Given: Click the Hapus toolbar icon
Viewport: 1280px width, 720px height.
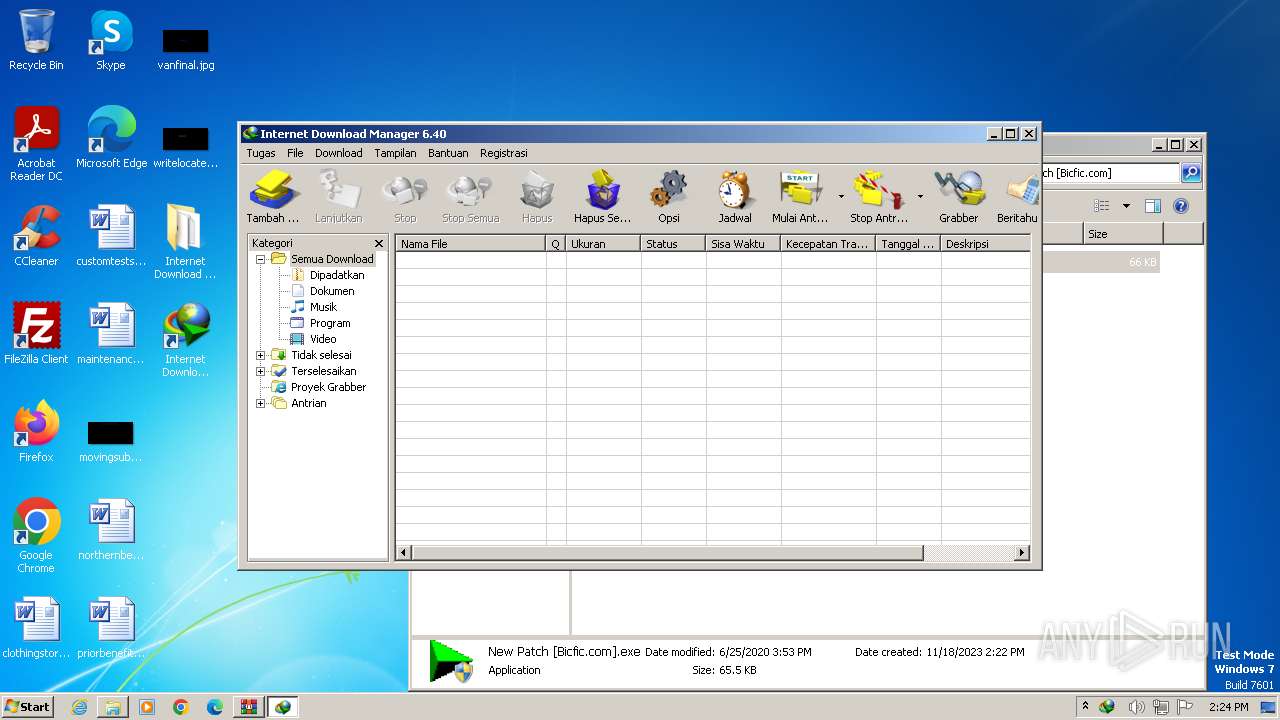Looking at the screenshot, I should (537, 197).
